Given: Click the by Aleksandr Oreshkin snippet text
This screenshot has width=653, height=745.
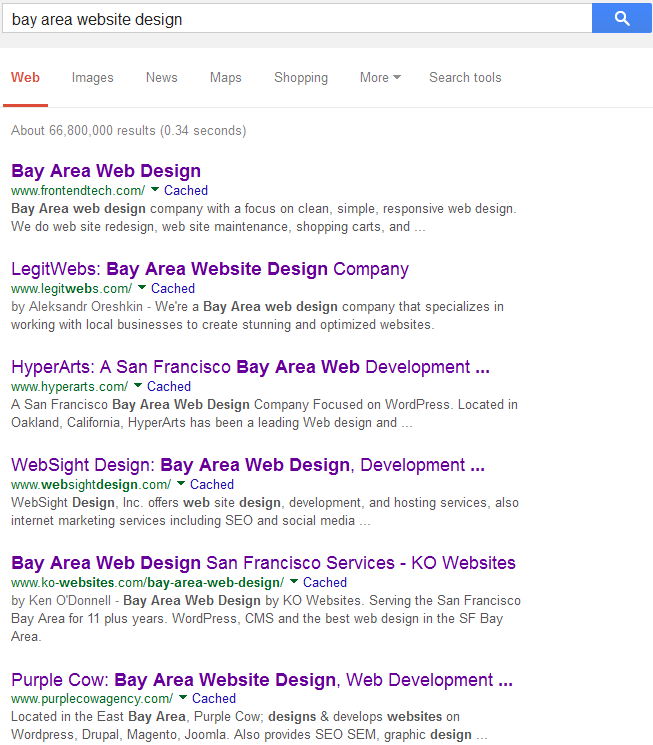Looking at the screenshot, I should coord(77,306).
